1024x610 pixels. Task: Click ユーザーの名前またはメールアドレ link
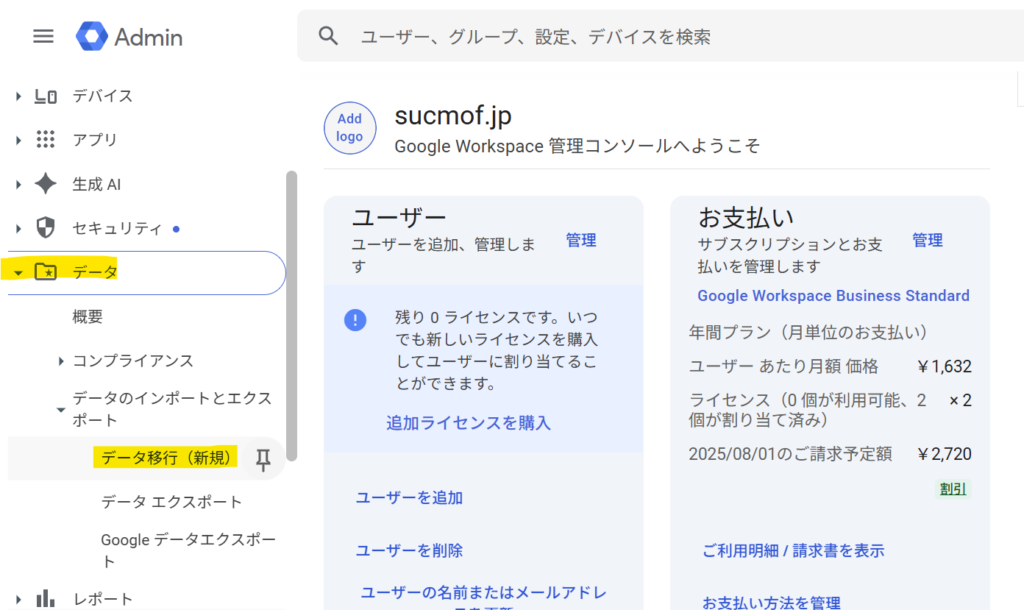483,593
